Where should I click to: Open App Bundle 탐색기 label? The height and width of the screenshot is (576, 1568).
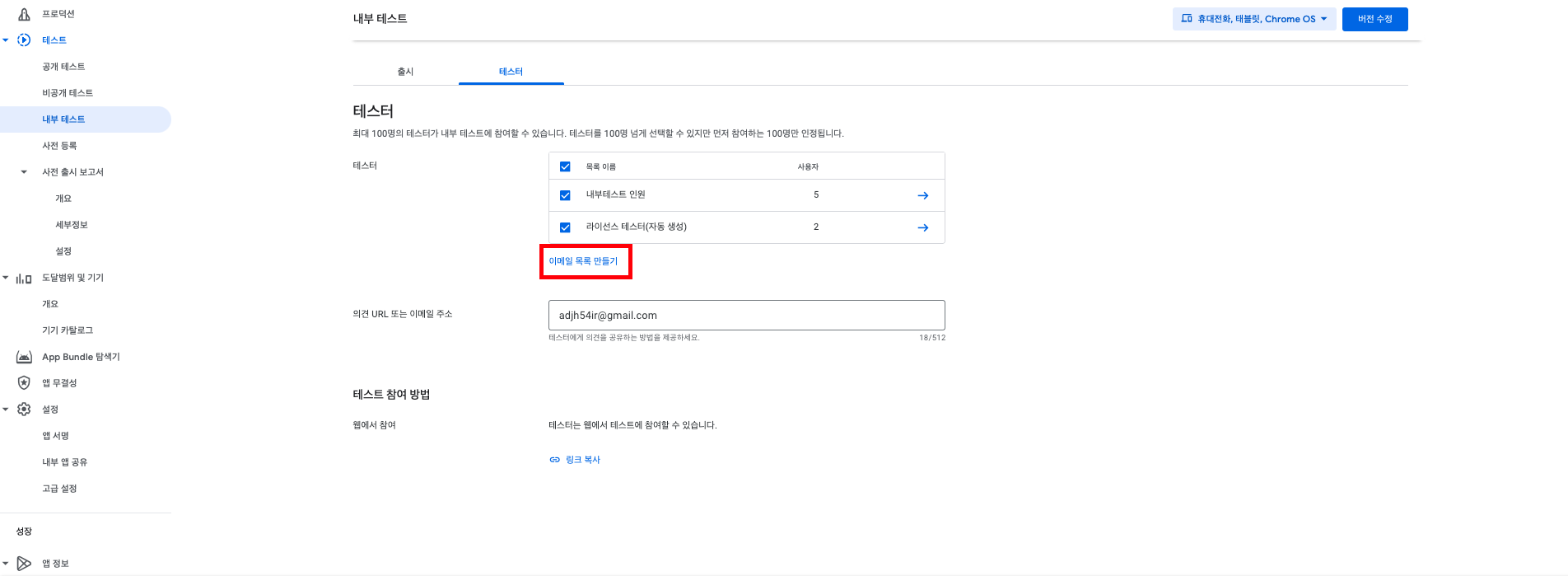click(x=81, y=357)
